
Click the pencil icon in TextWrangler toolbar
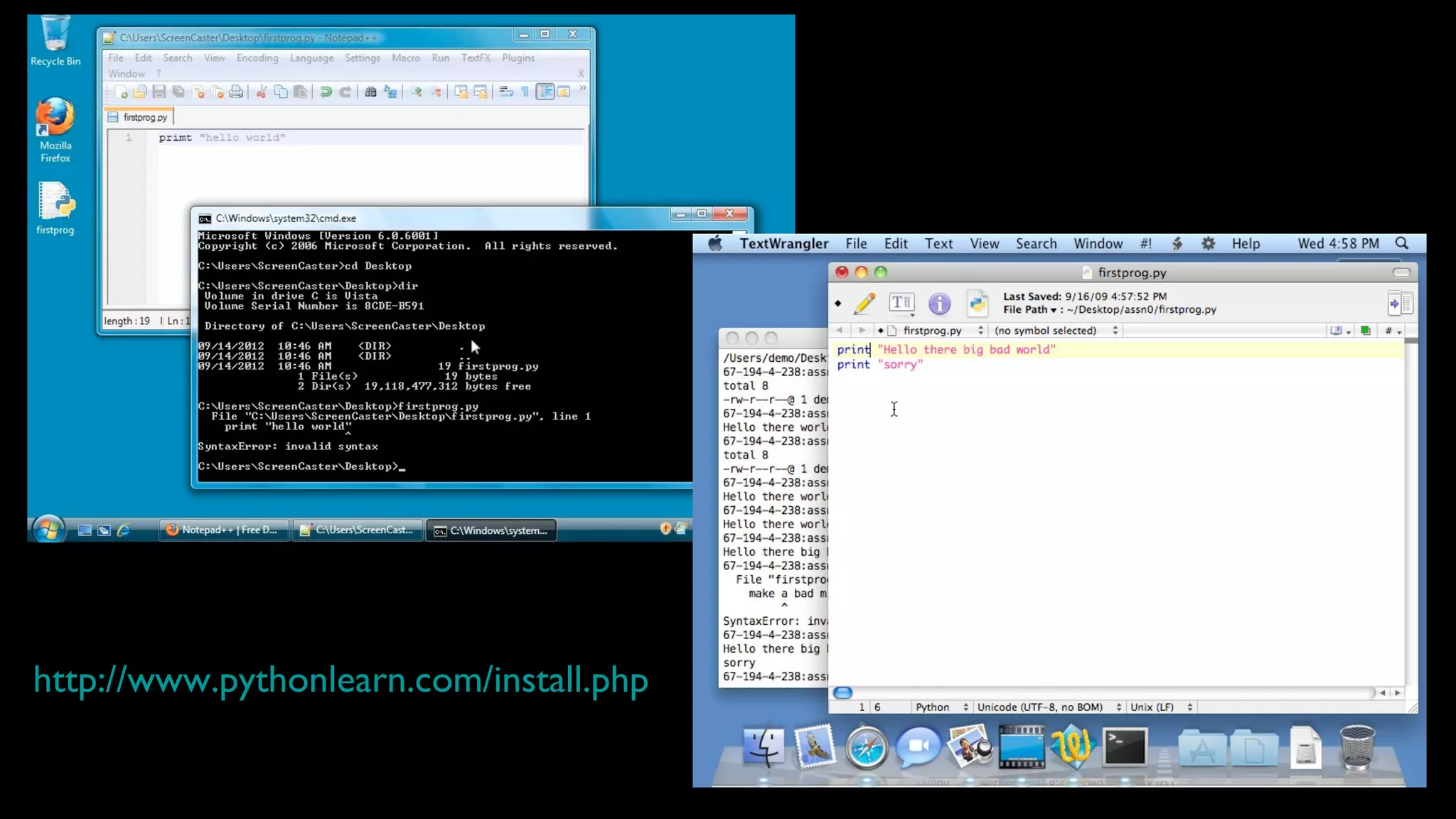864,304
